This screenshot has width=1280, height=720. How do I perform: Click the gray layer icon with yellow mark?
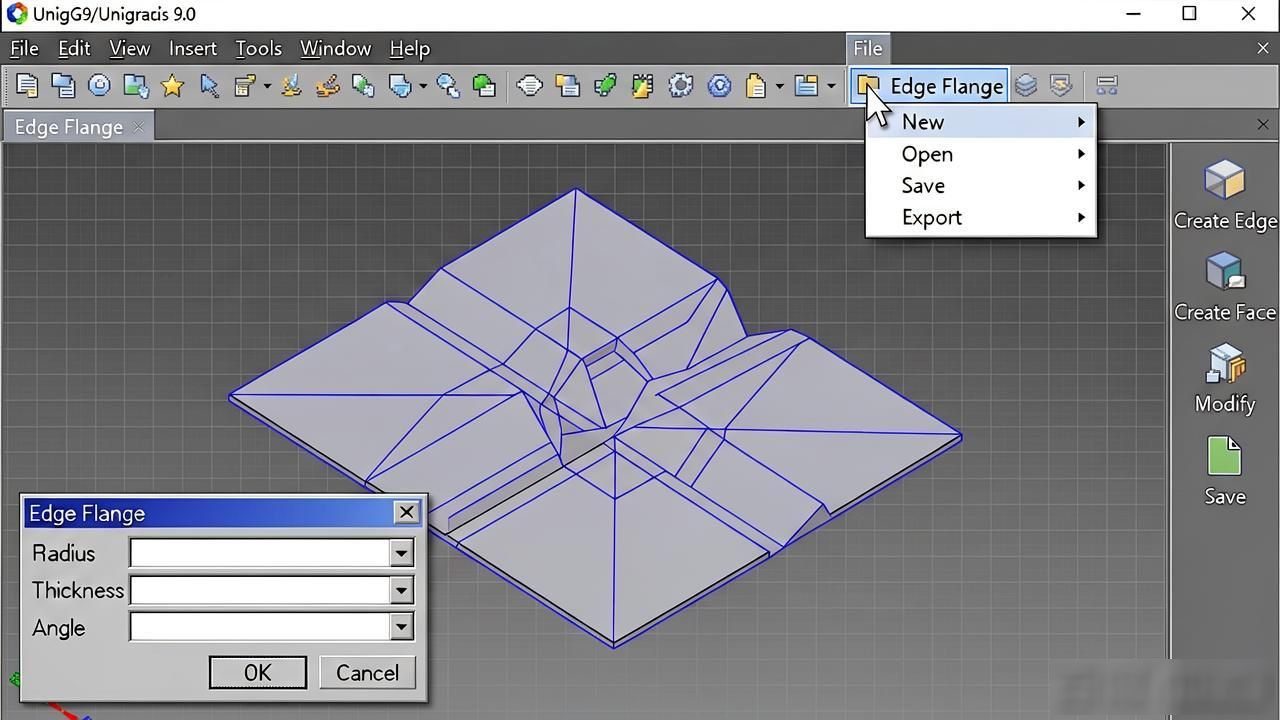[1061, 86]
